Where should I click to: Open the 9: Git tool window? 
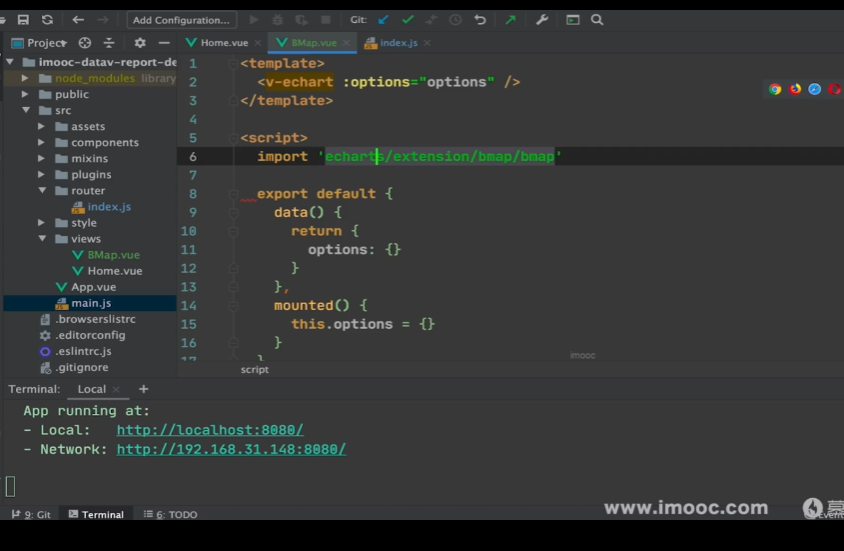point(31,514)
